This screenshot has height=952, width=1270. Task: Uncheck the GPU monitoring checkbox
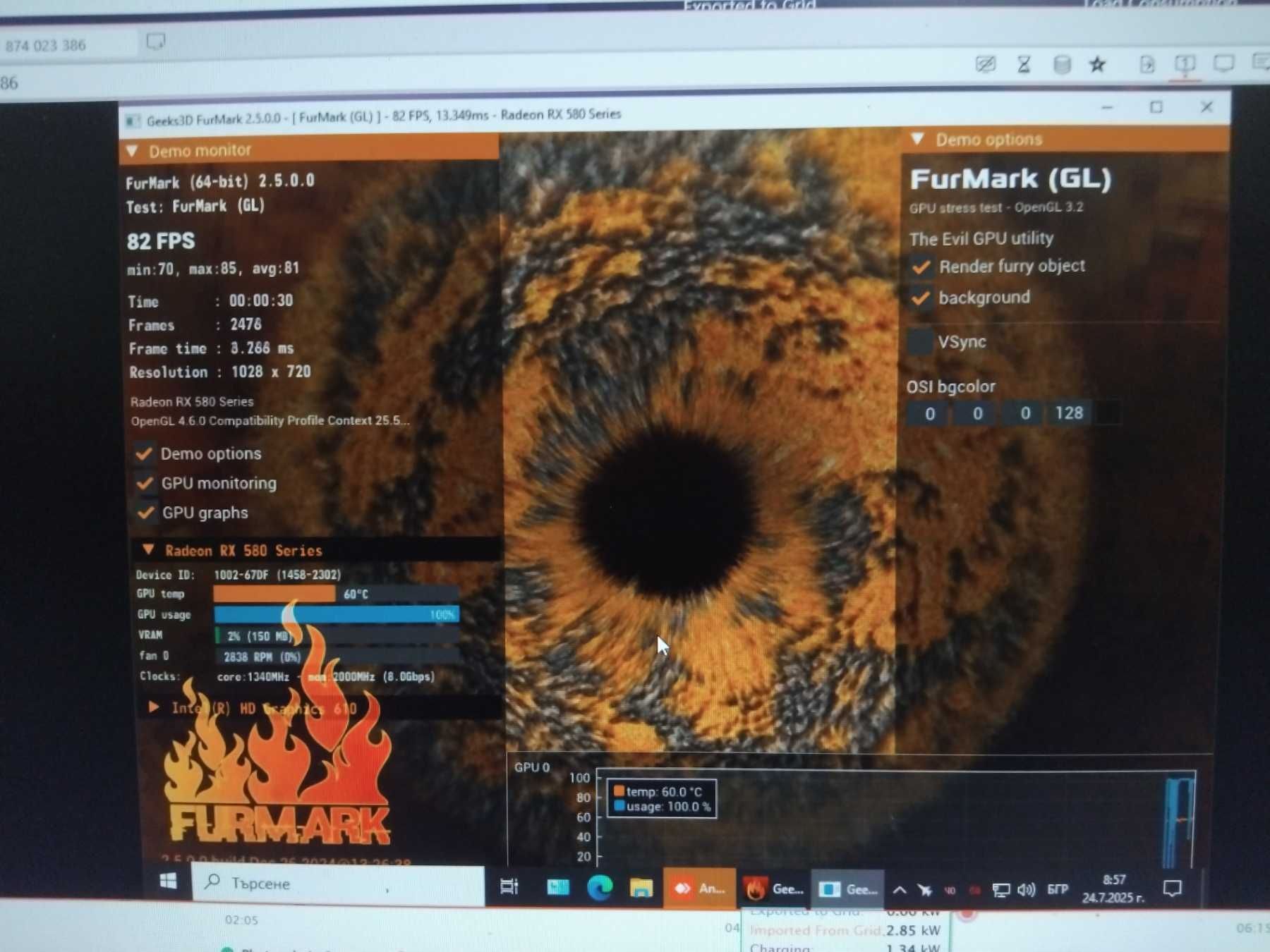(x=145, y=483)
